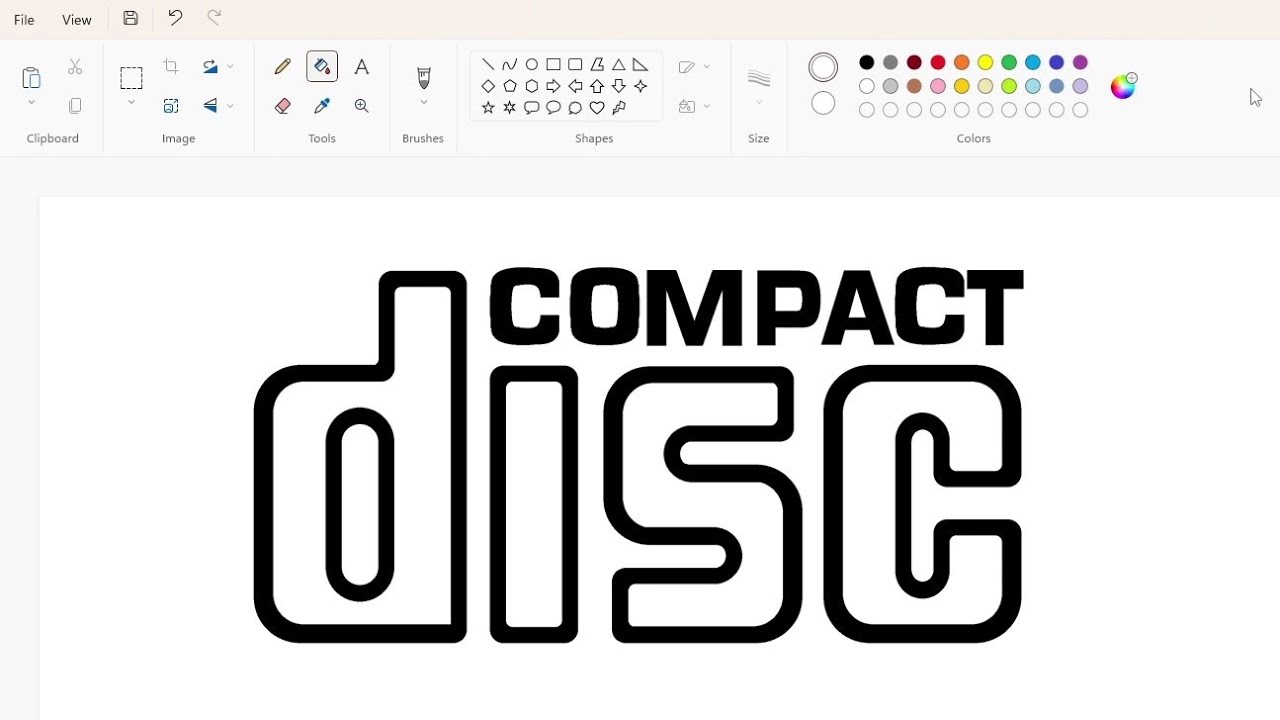
Task: Click the Copy icon
Action: click(x=75, y=106)
